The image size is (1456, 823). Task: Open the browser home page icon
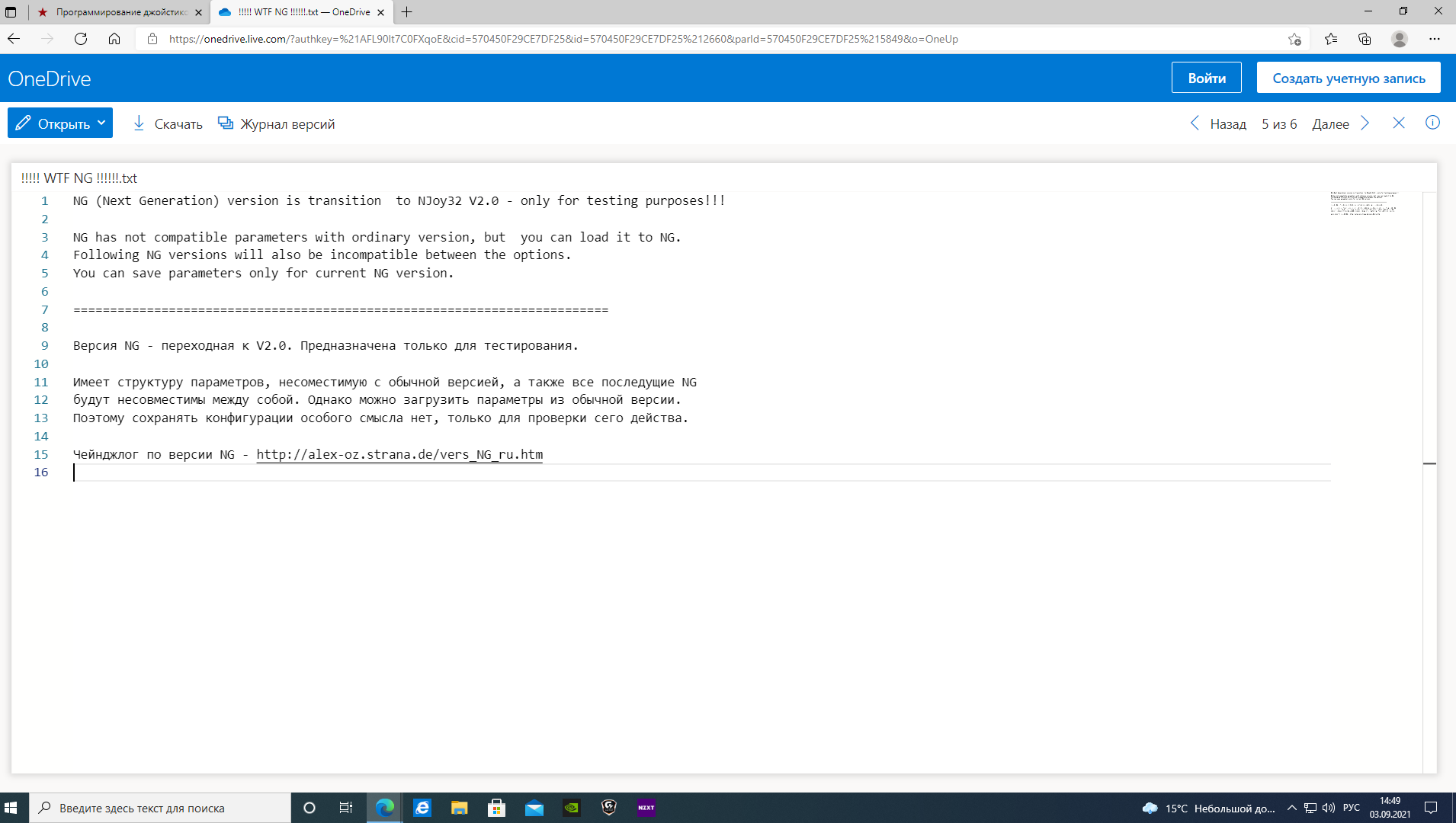point(114,39)
